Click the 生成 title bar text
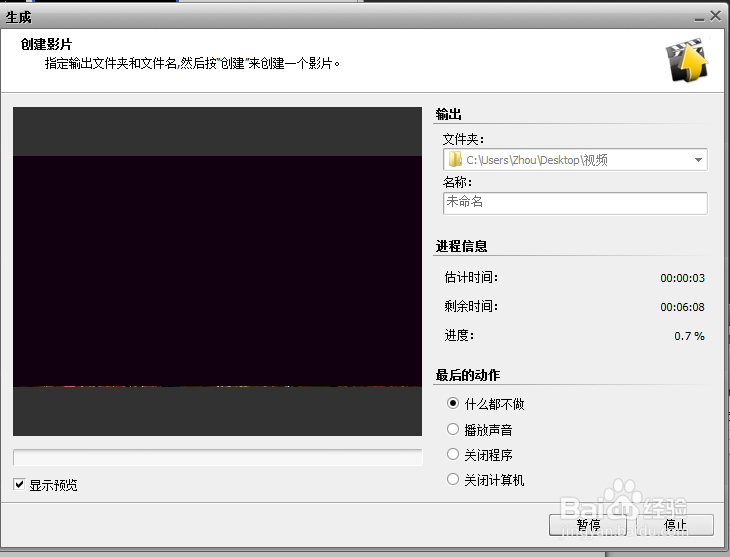This screenshot has height=557, width=730. click(18, 17)
